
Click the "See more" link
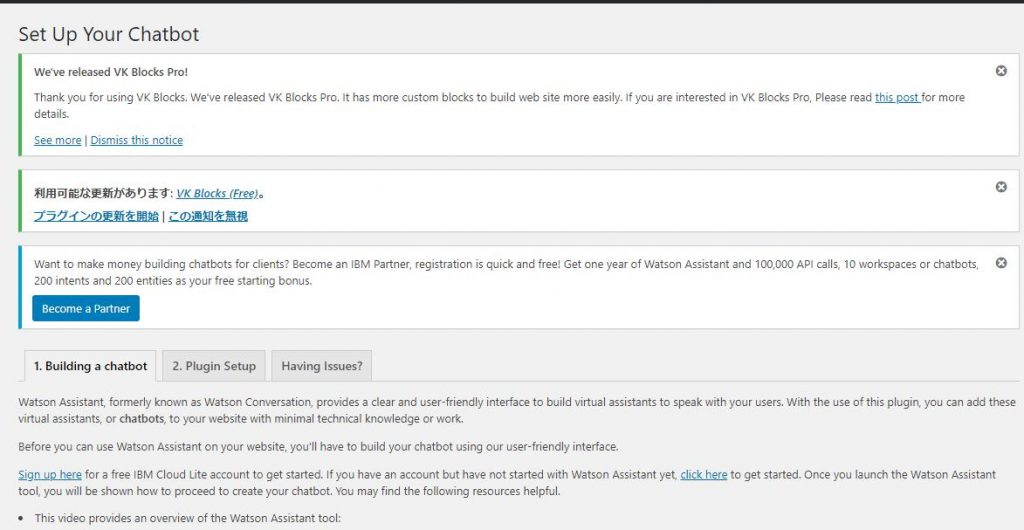tap(57, 140)
